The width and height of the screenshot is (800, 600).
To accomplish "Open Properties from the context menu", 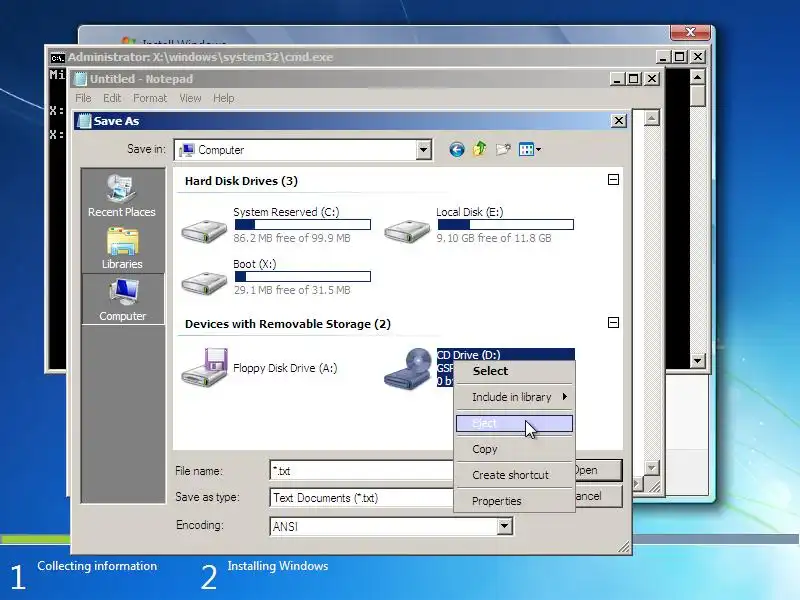I will 514,501.
